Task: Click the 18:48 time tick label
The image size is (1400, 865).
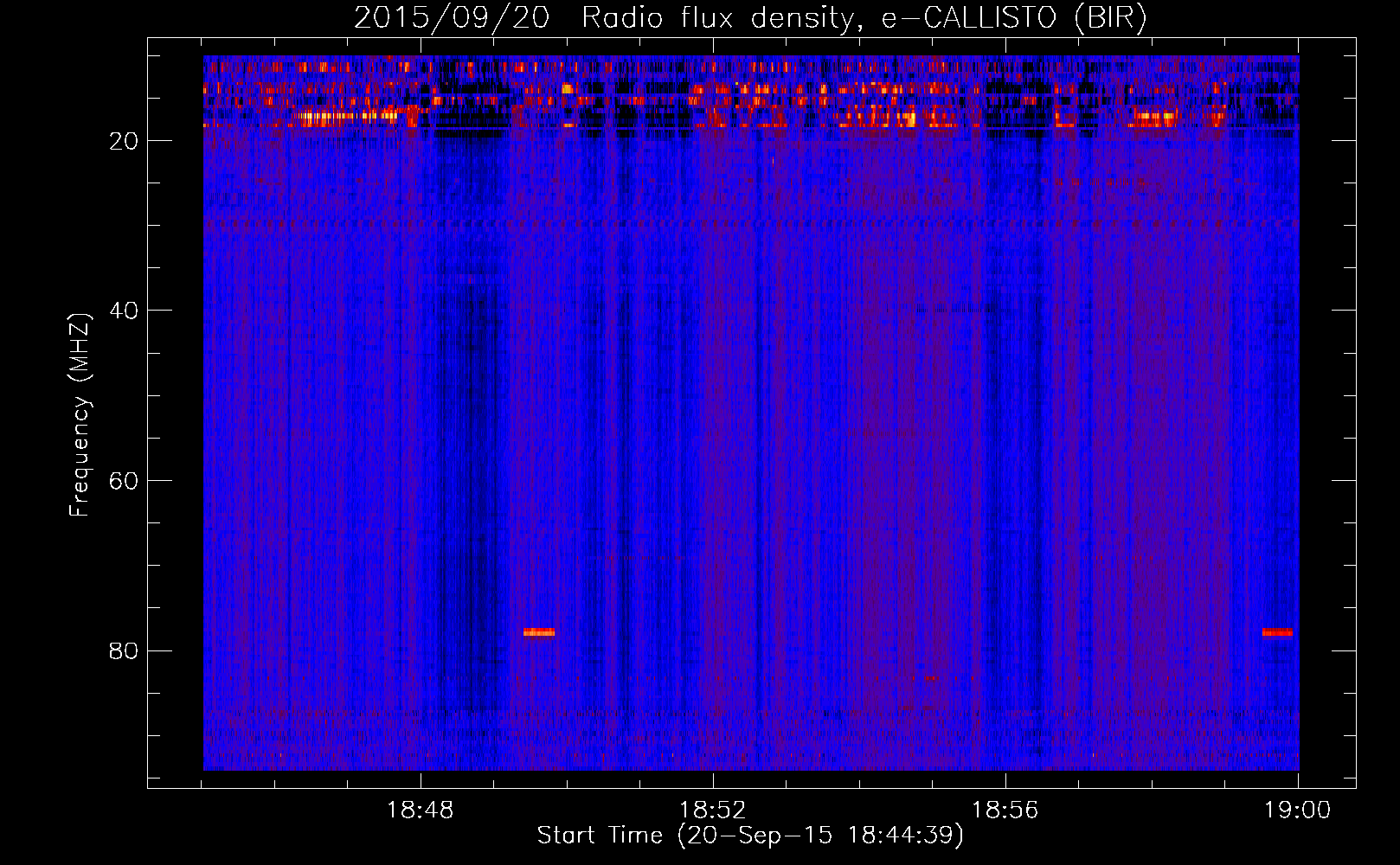Action: [x=421, y=811]
